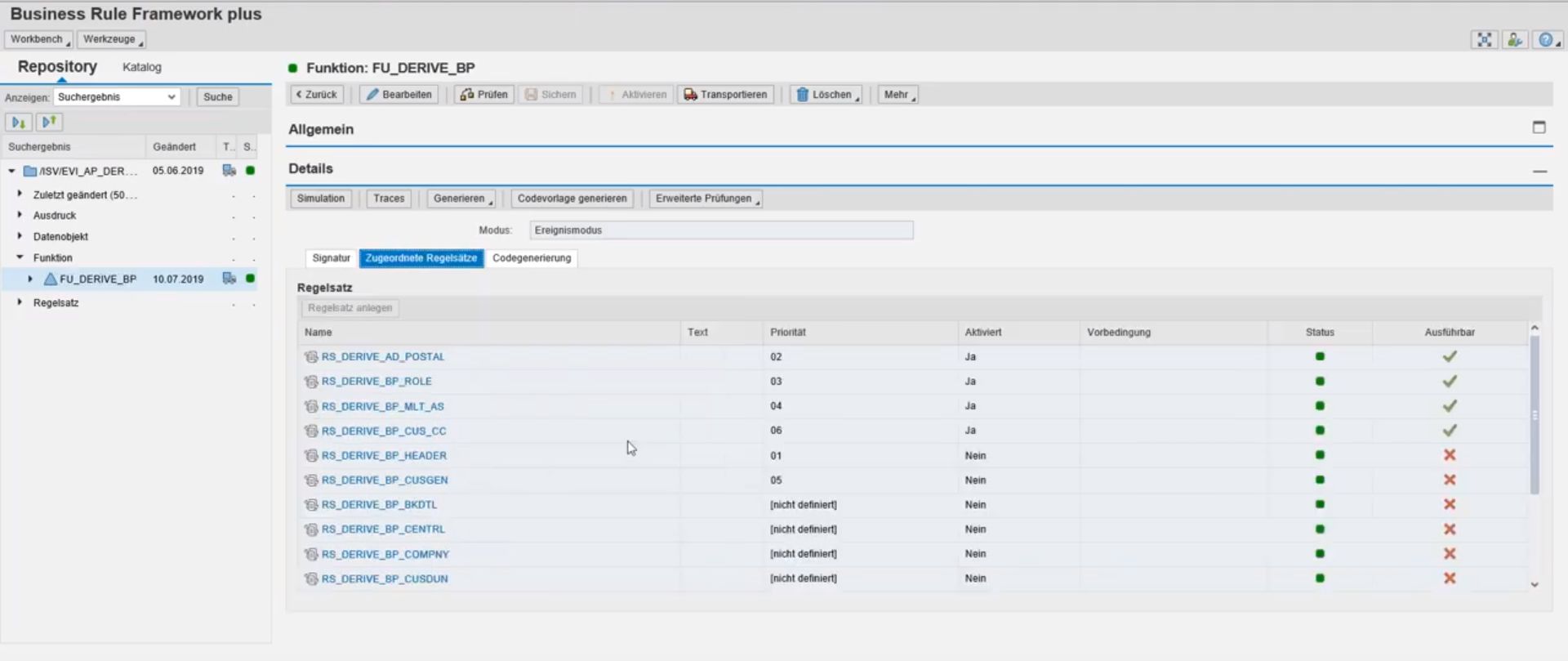Open the user personalization icon in top right
Screen dimensions: 1568x661
(x=1515, y=39)
